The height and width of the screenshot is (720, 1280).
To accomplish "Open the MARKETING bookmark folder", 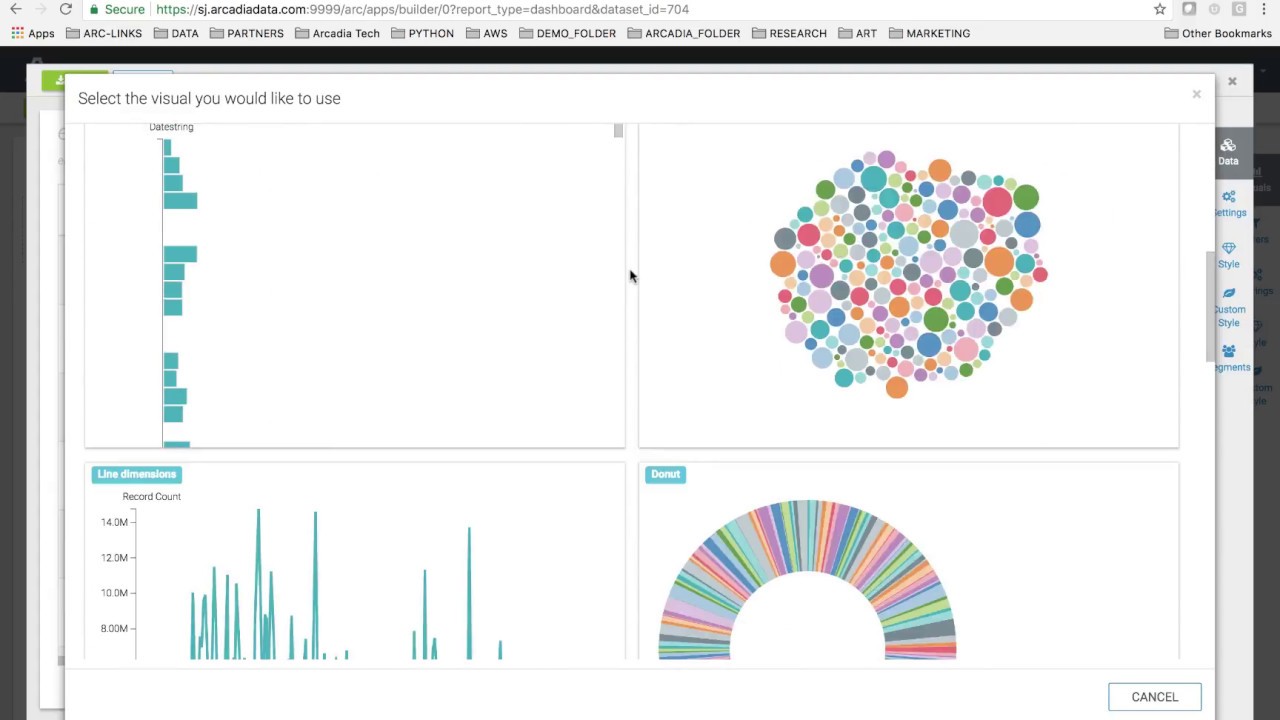I will [929, 33].
